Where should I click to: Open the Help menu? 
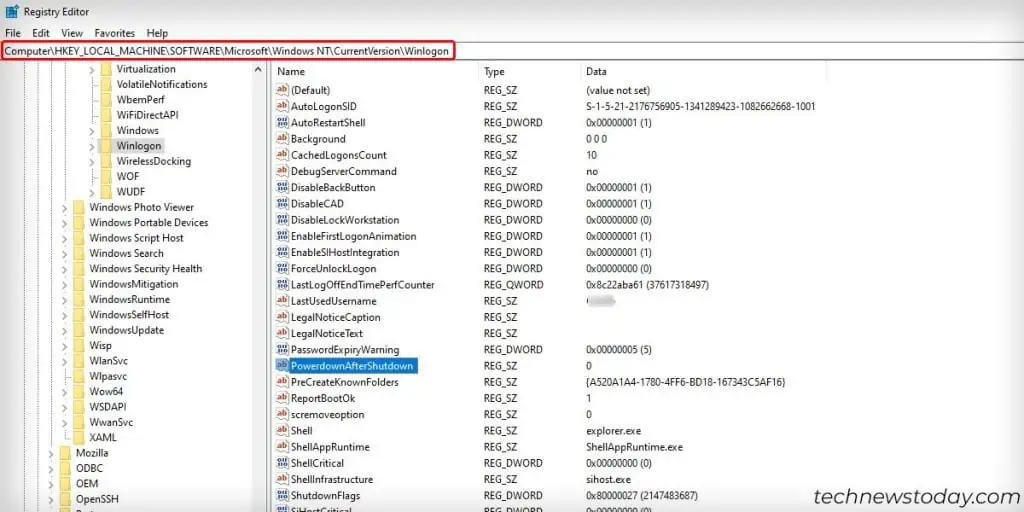point(157,33)
